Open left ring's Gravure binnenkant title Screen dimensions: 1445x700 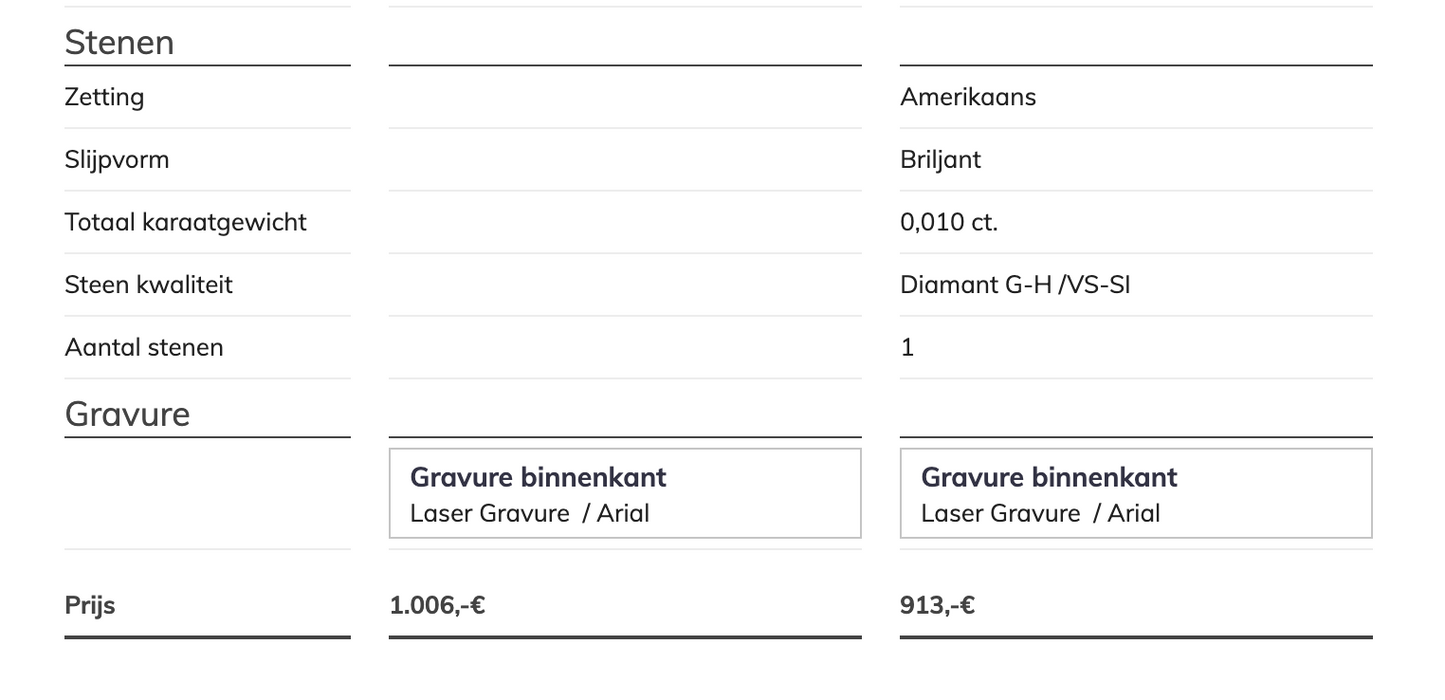click(538, 477)
